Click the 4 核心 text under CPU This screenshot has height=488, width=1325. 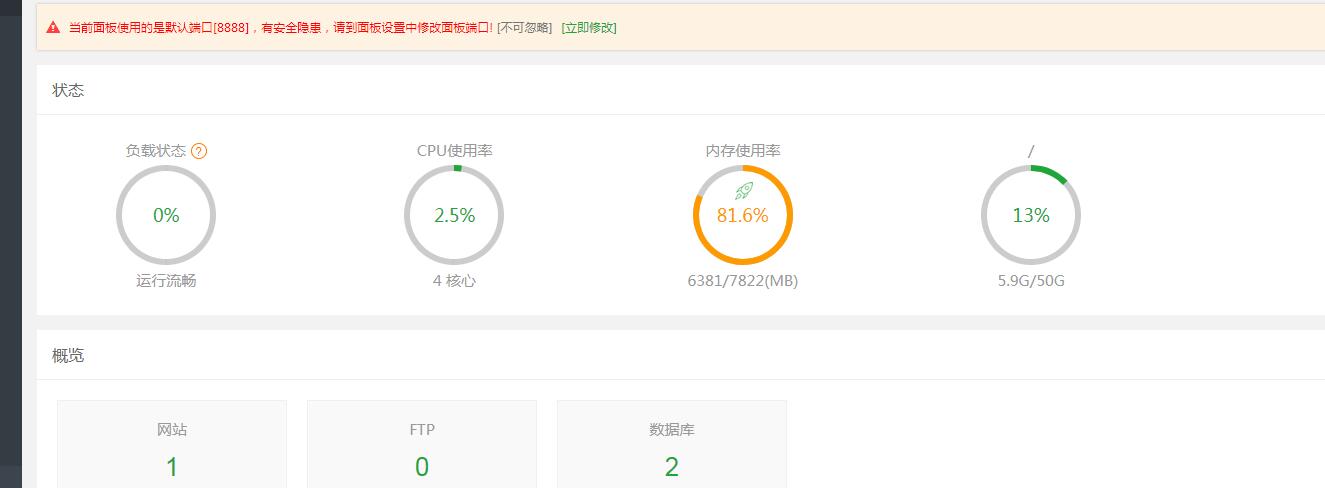pyautogui.click(x=454, y=281)
